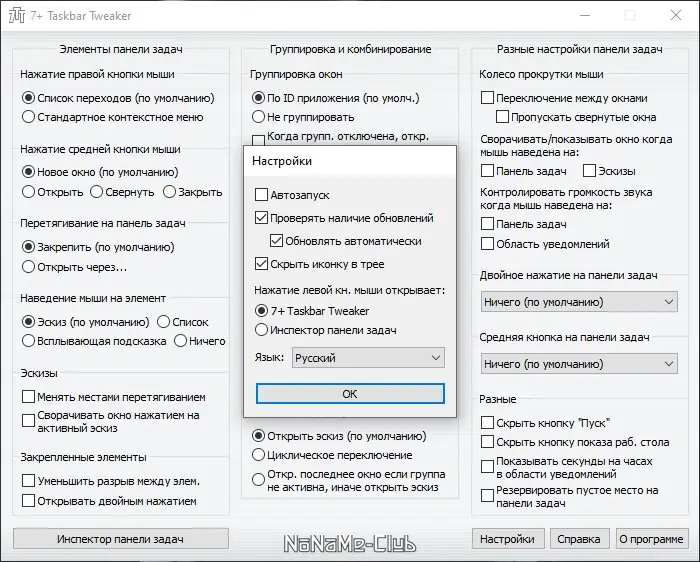
Task: Expand Двойное нажатие на панели задач dropdown
Action: (x=580, y=300)
